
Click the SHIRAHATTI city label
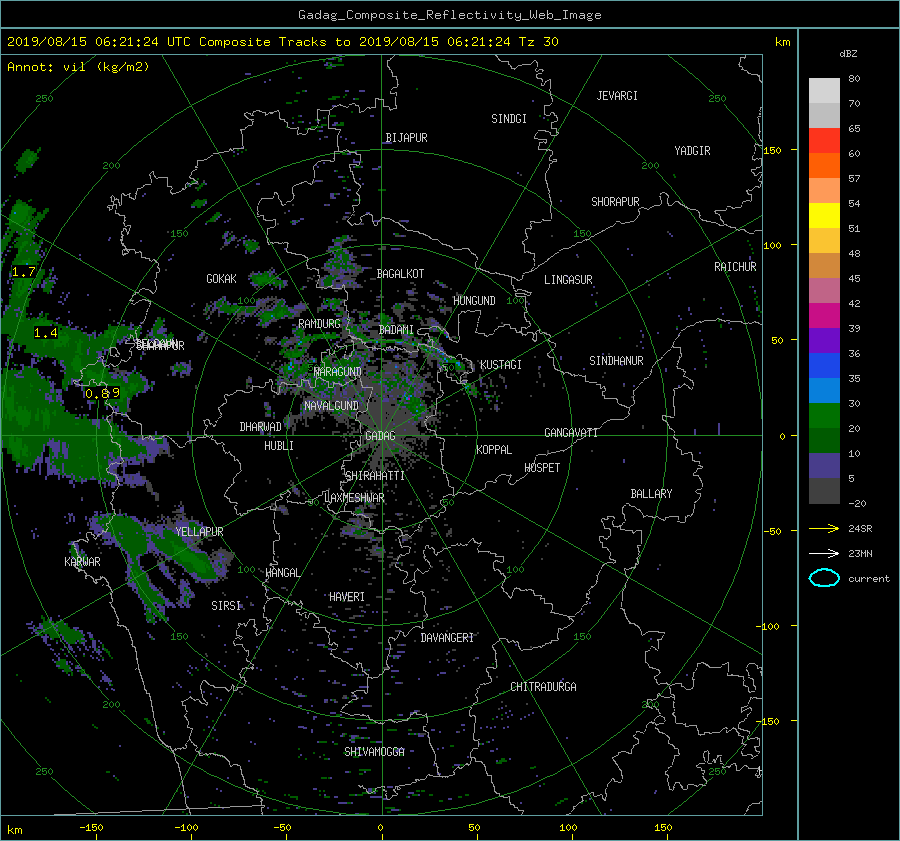[x=375, y=476]
